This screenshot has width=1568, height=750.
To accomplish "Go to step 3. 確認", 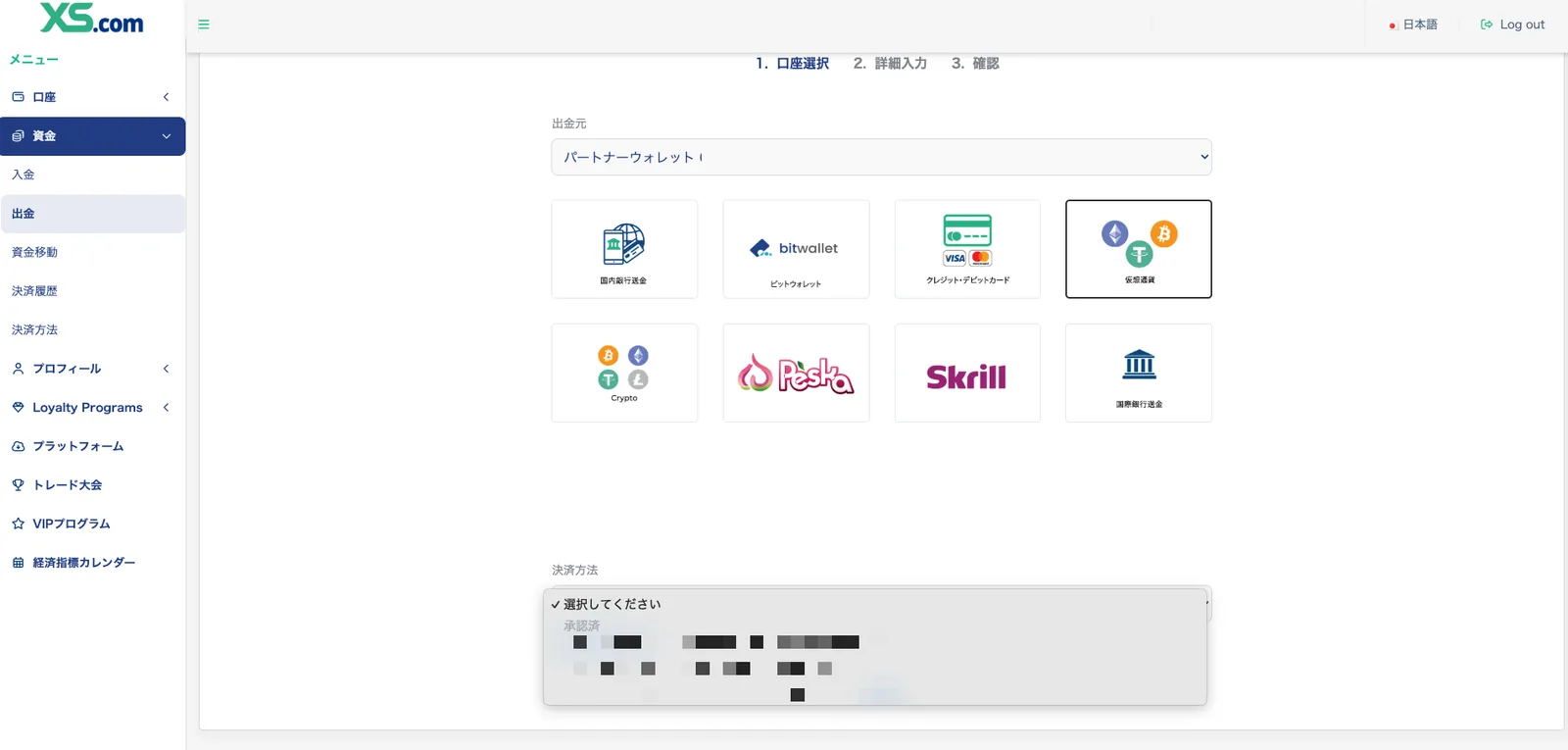I will [x=975, y=64].
